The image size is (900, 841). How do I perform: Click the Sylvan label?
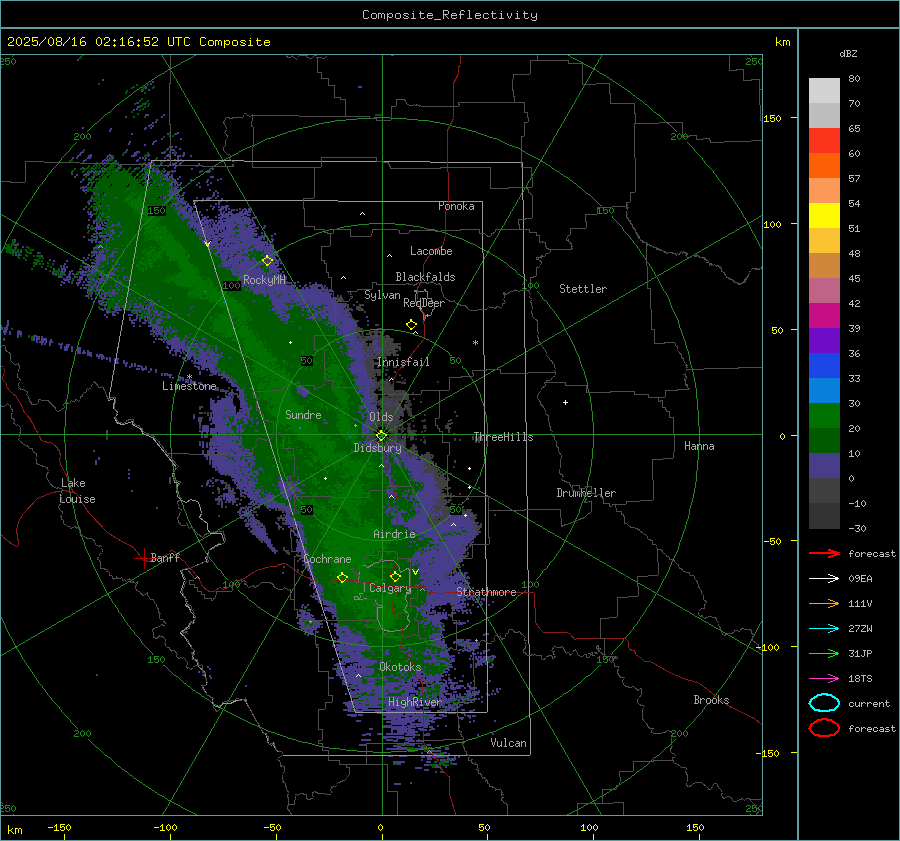382,295
